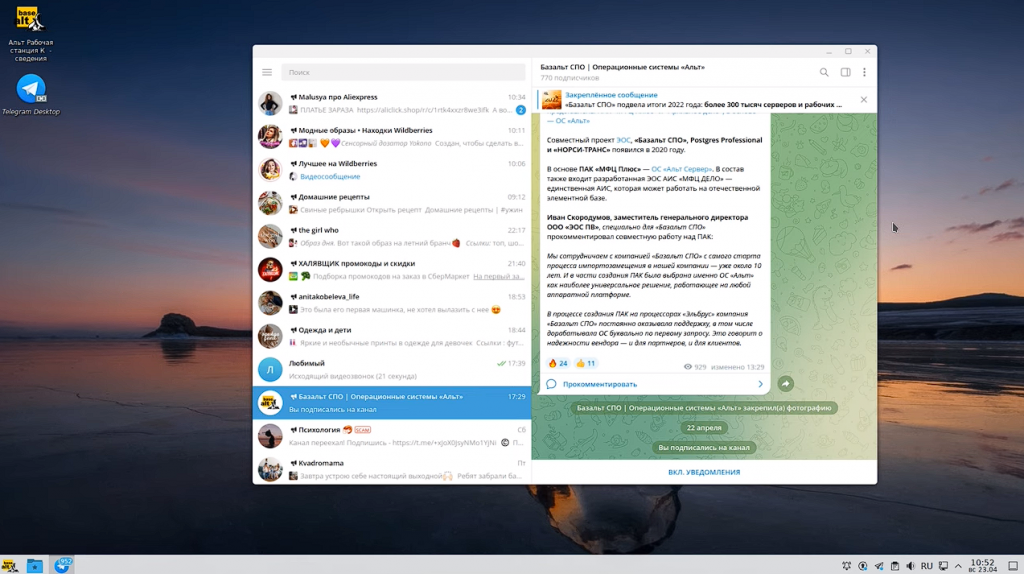
Task: Open Прокомментировать comments link
Action: point(600,384)
